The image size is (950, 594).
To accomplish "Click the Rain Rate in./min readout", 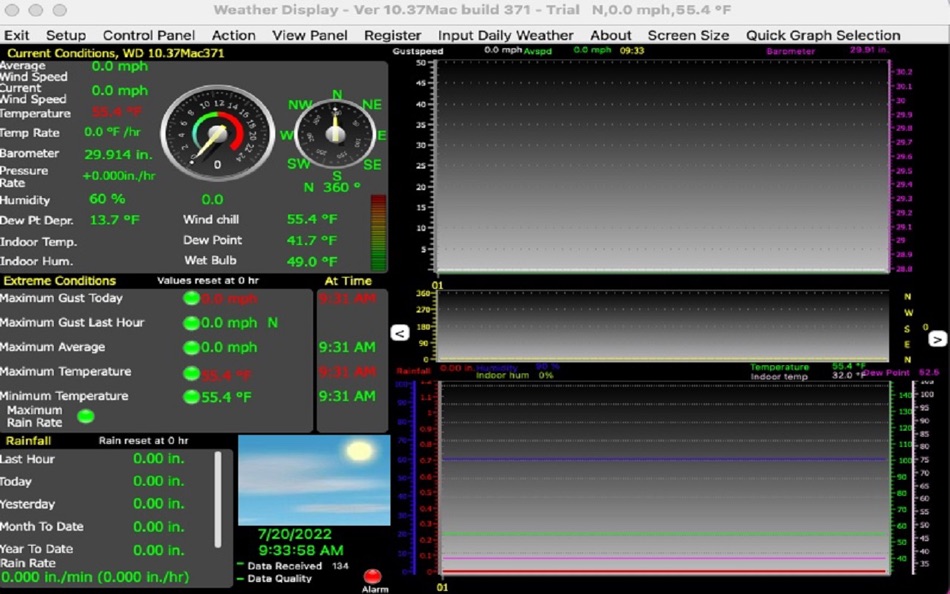I will pos(95,577).
